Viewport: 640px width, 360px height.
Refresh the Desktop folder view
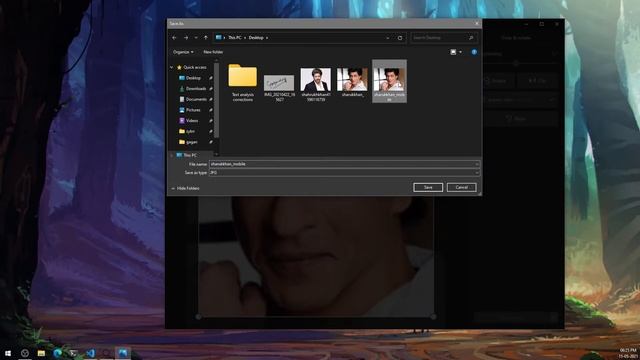[x=400, y=38]
